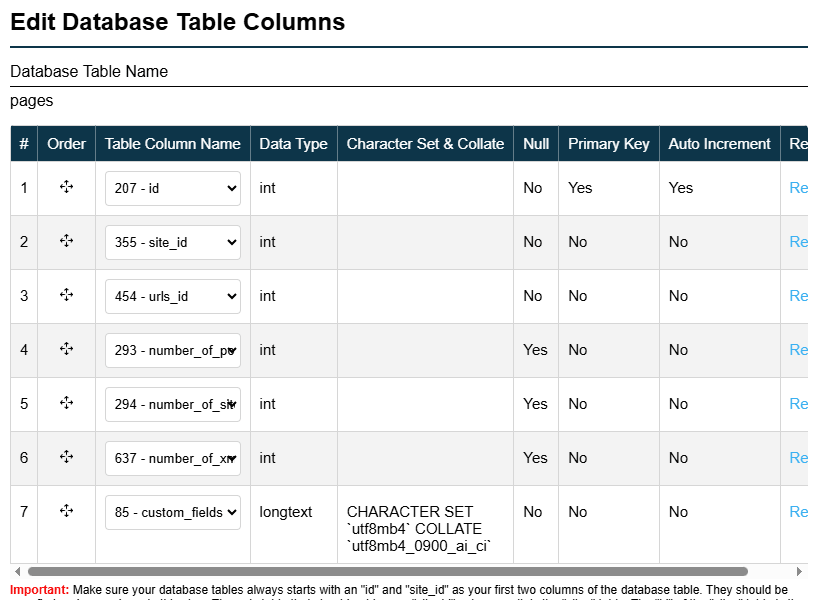Viewport: 818px width, 600px height.
Task: Click Null 'Yes' in row 4
Action: pyautogui.click(x=535, y=350)
